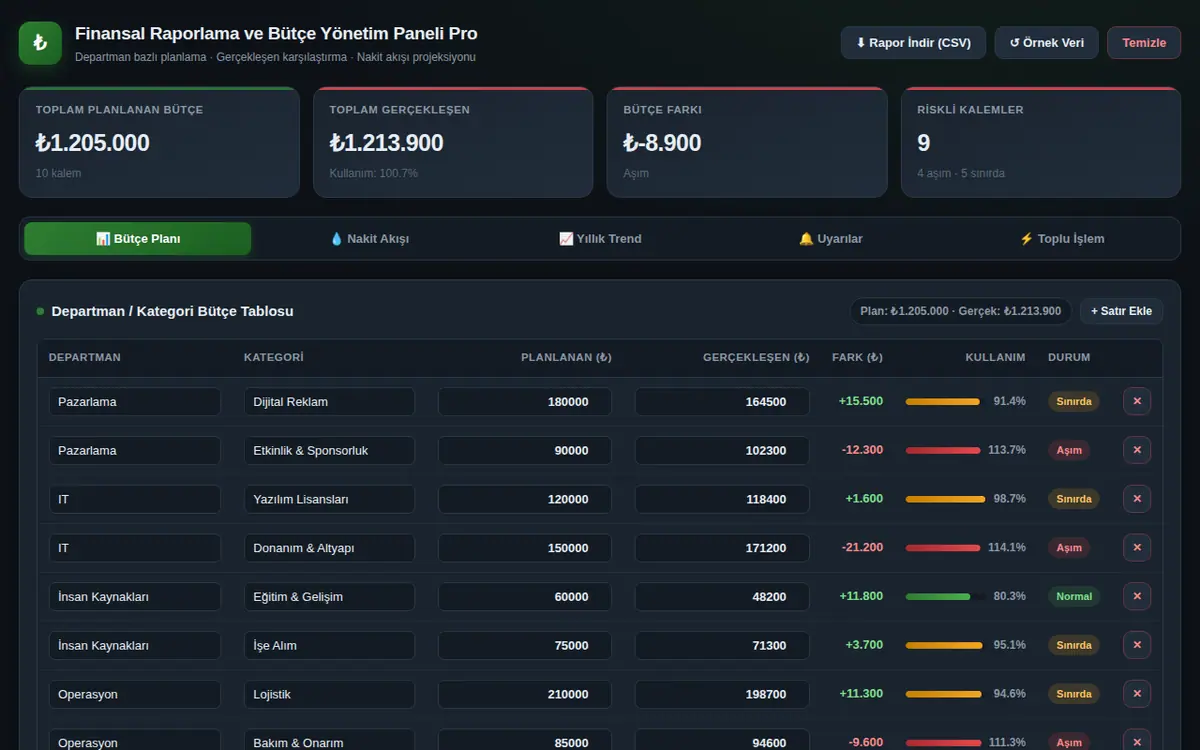
Task: Click the Gerçekleşen (₺) column header
Action: tap(756, 357)
